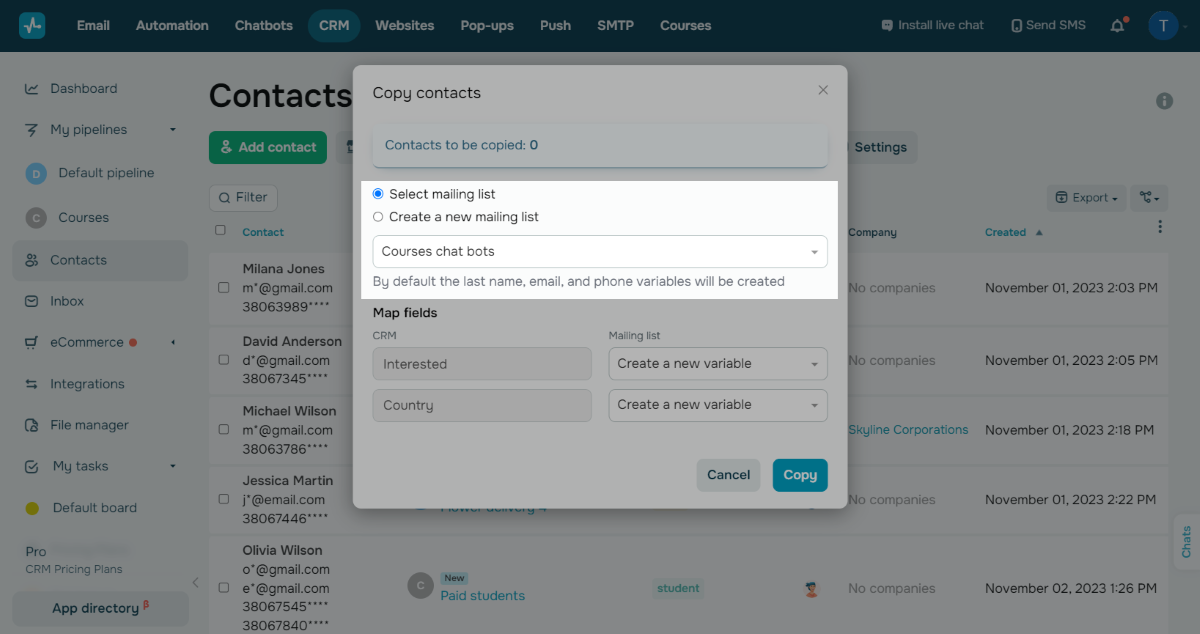Screen dimensions: 1200x634
Task: Open the Courses chat bots dropdown
Action: (x=600, y=252)
